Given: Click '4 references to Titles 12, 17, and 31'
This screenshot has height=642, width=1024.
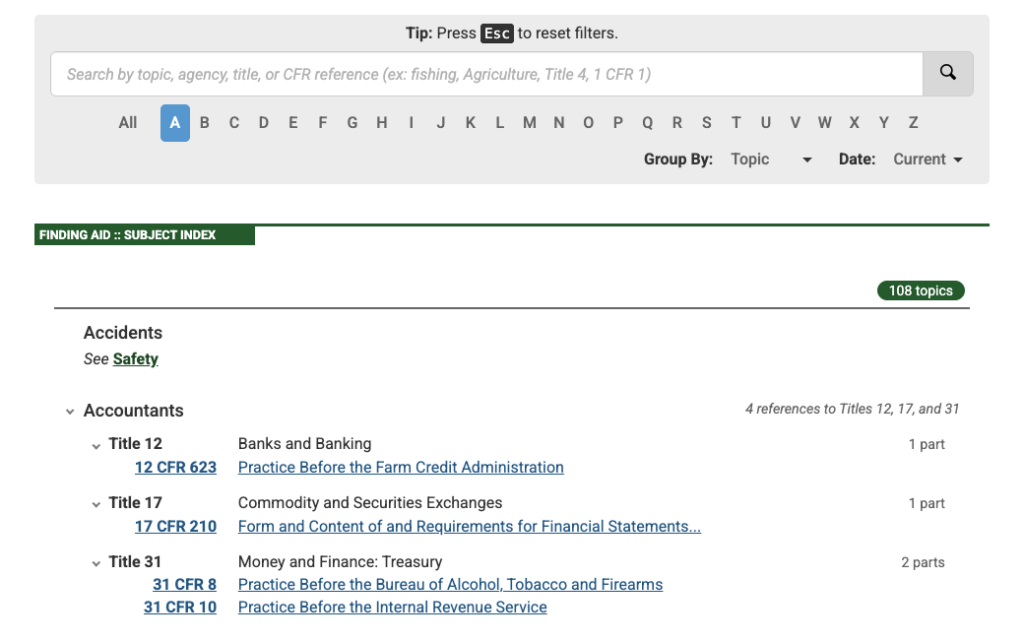Looking at the screenshot, I should 852,409.
